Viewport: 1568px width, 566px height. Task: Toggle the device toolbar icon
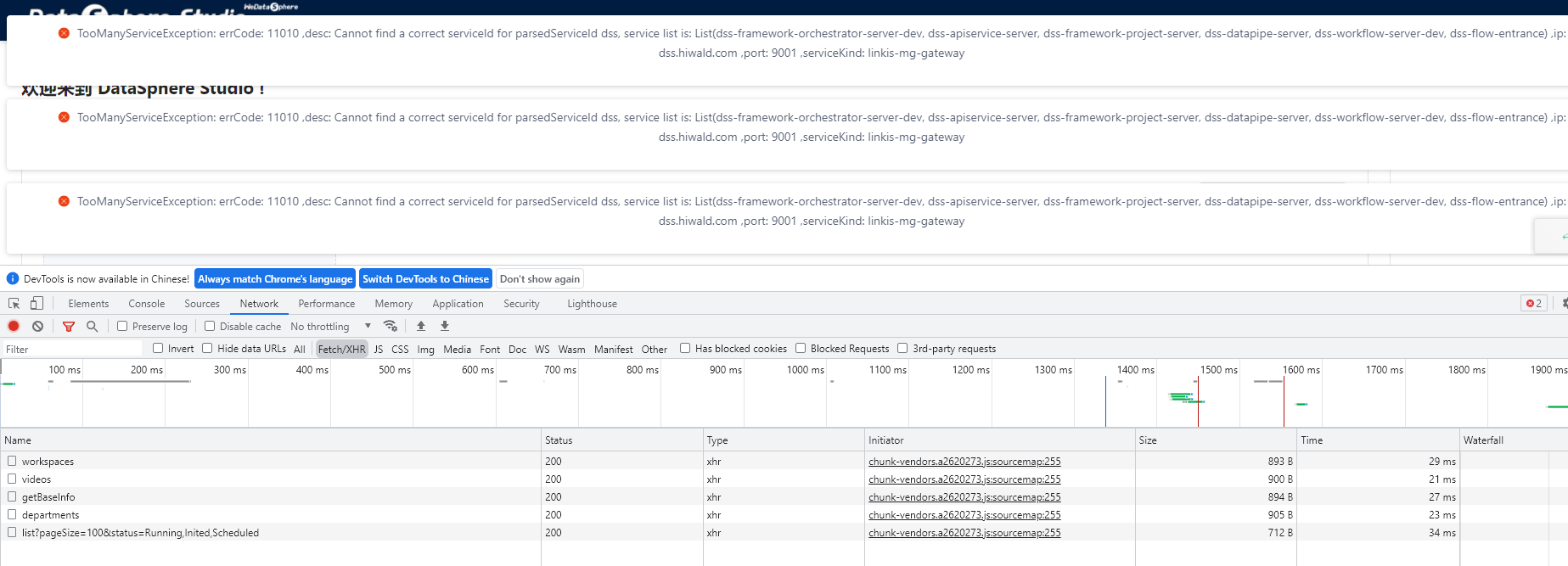pos(37,303)
